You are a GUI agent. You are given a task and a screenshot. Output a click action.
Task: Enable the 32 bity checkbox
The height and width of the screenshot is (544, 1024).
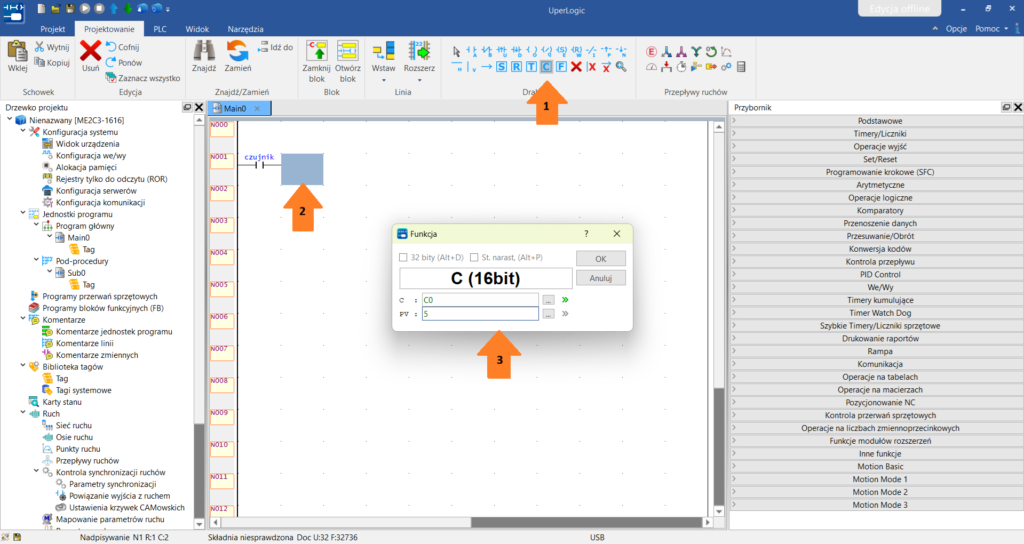point(403,257)
